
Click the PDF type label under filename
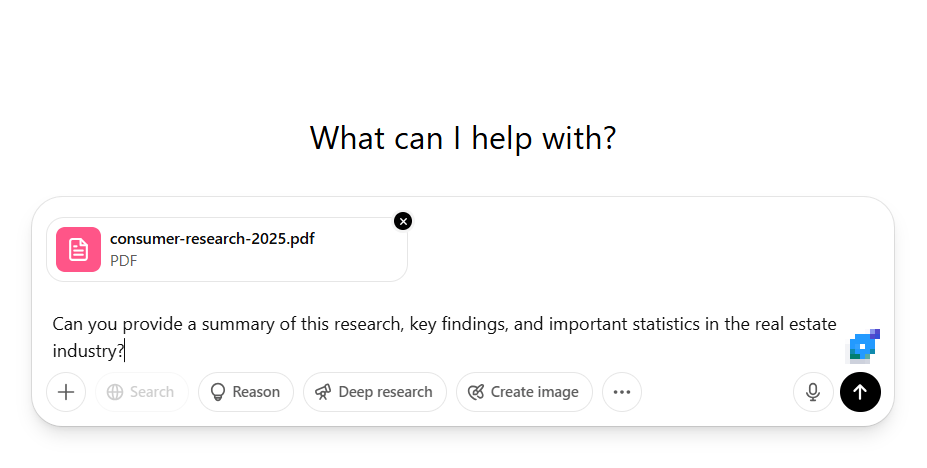(x=124, y=261)
